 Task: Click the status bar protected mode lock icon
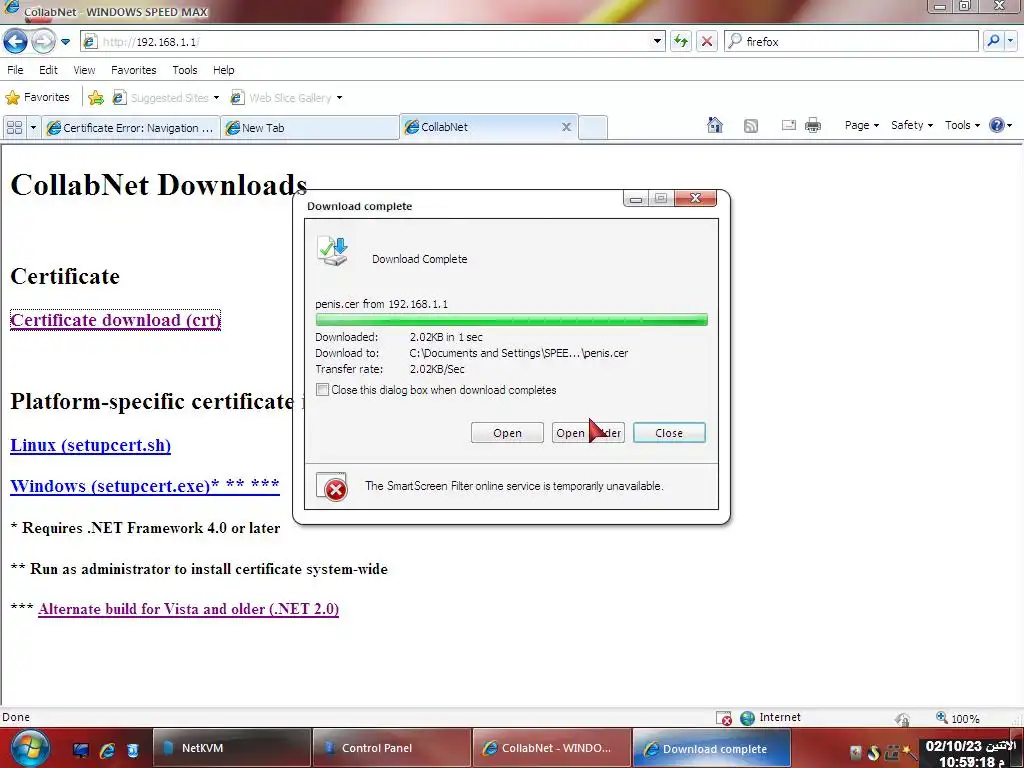(903, 718)
